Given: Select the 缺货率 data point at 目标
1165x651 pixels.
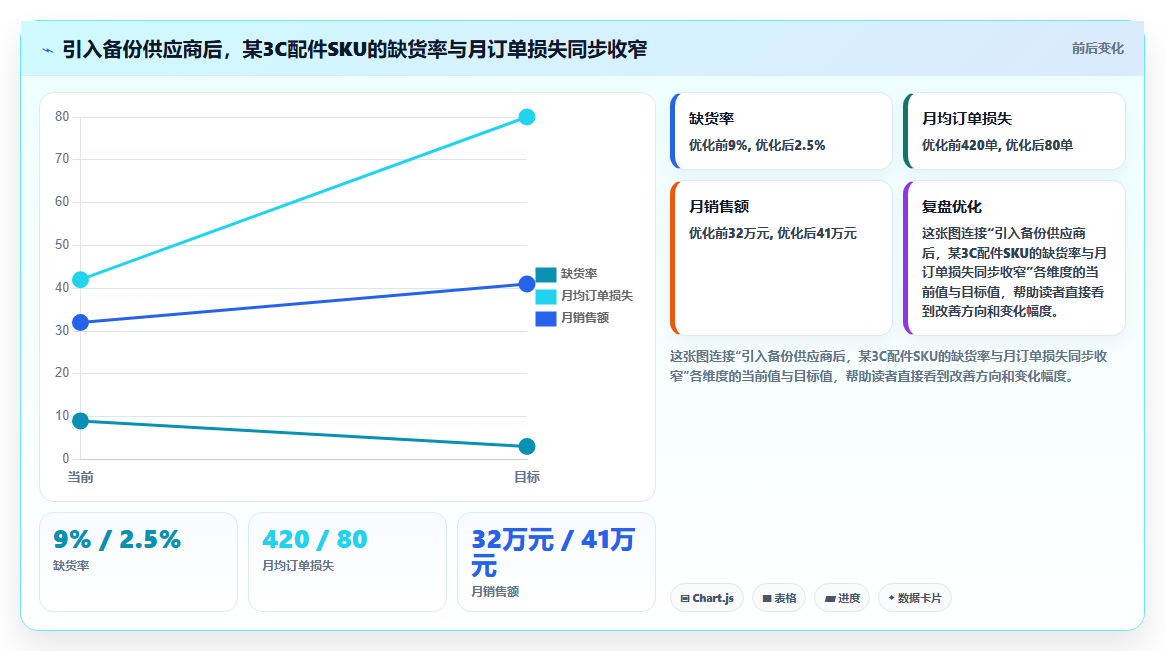Looking at the screenshot, I should [527, 447].
